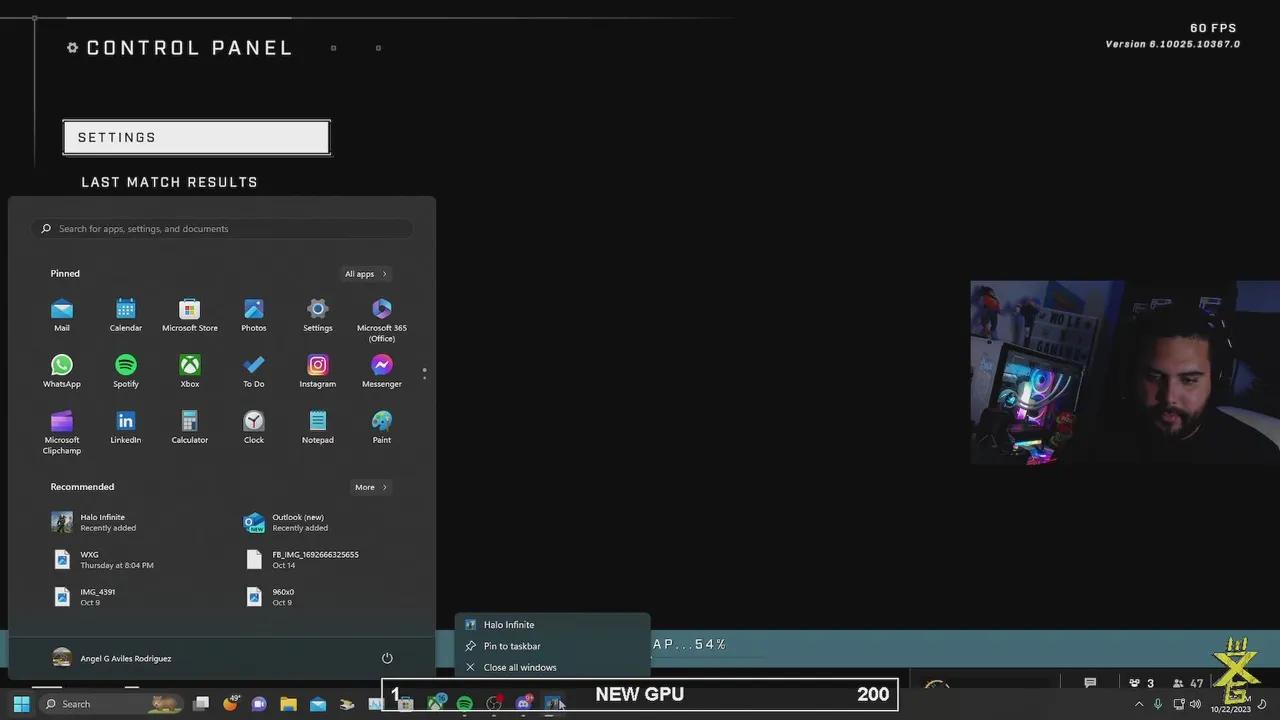Click the webcam overlay thumbnail
1280x720 pixels.
(x=1125, y=372)
